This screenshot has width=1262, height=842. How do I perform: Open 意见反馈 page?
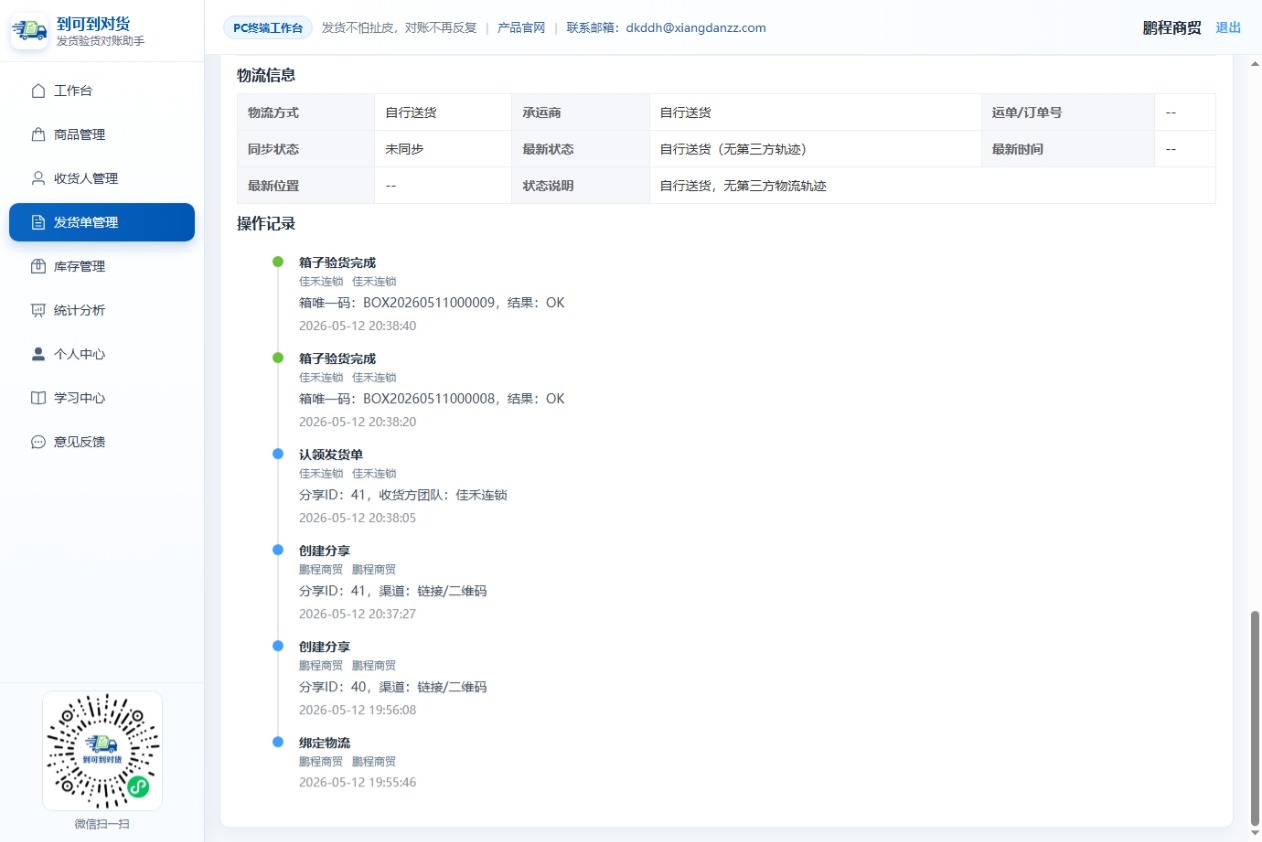click(x=102, y=442)
